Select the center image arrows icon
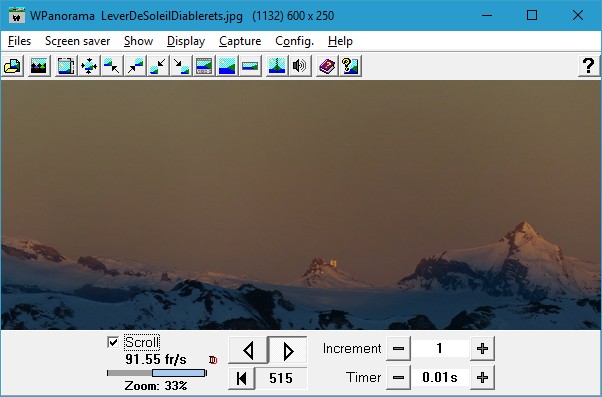602x397 pixels. [x=89, y=66]
